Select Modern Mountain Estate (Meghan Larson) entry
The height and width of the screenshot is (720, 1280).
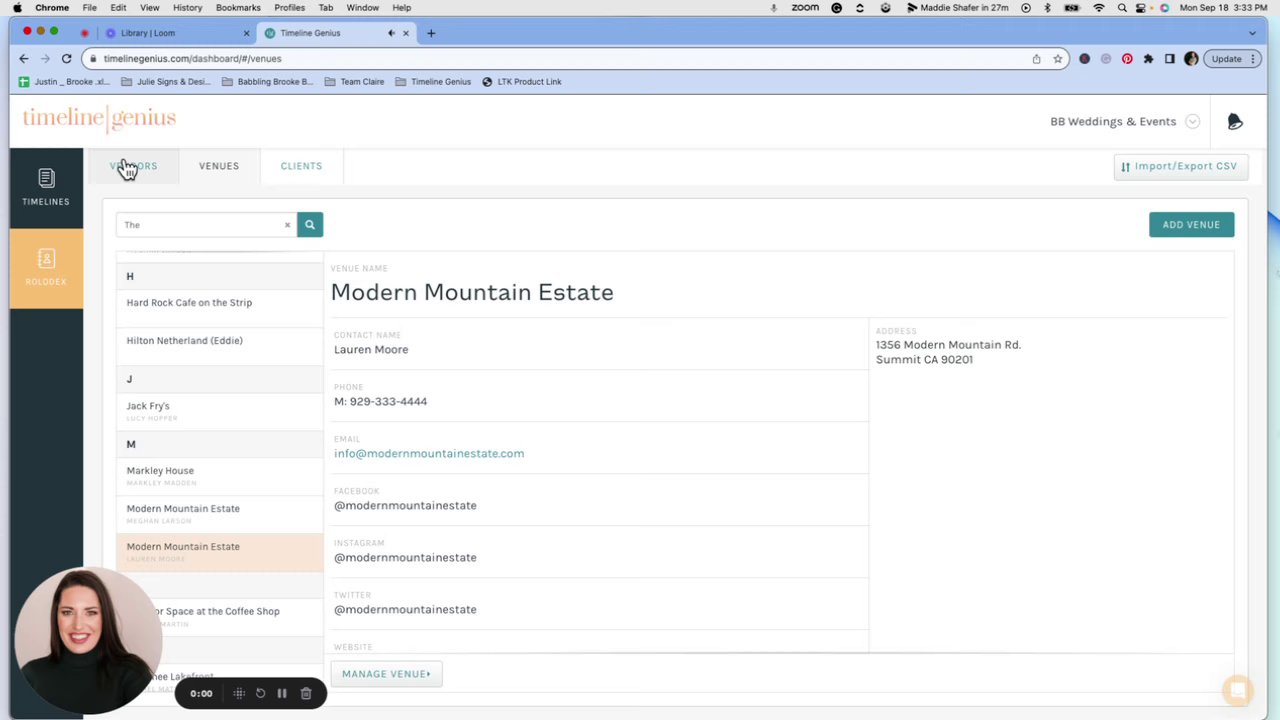(220, 513)
